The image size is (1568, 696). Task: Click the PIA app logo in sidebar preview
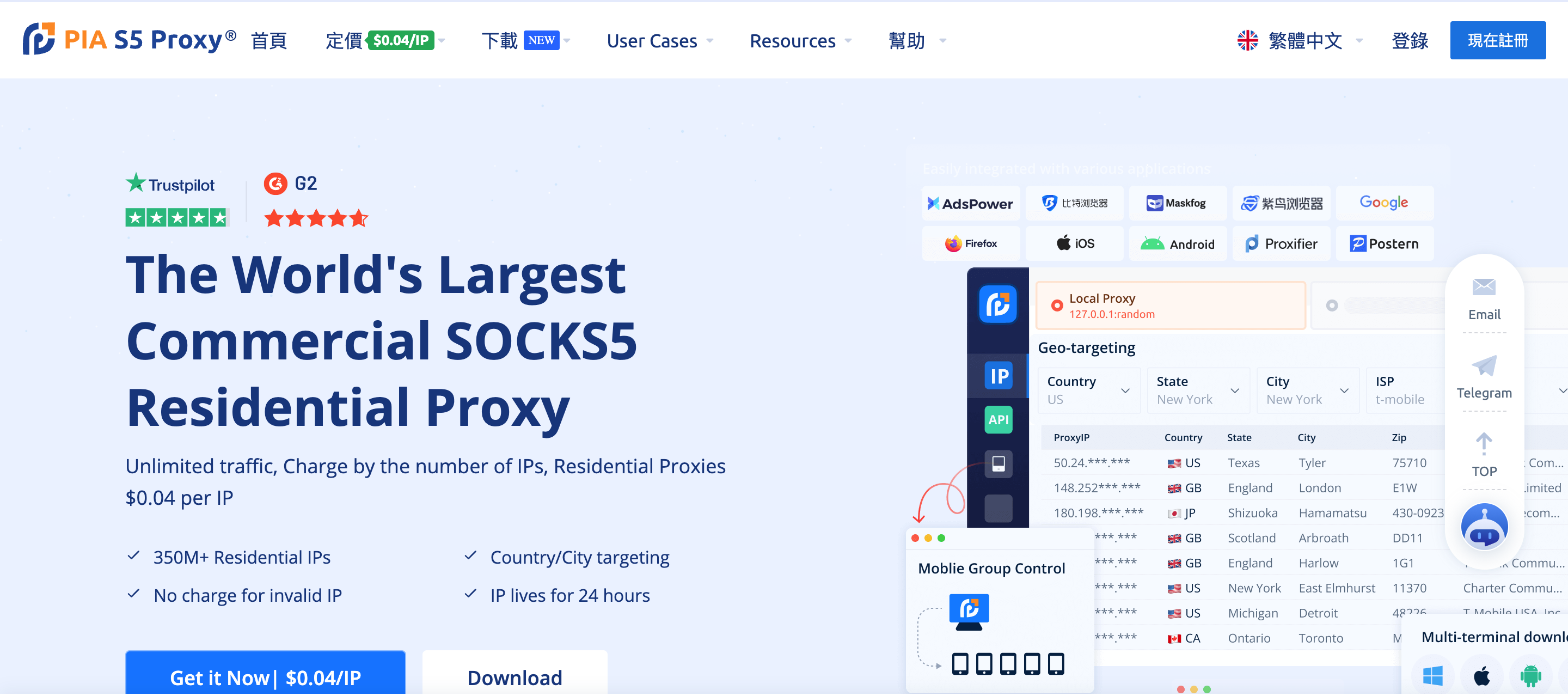(x=997, y=304)
